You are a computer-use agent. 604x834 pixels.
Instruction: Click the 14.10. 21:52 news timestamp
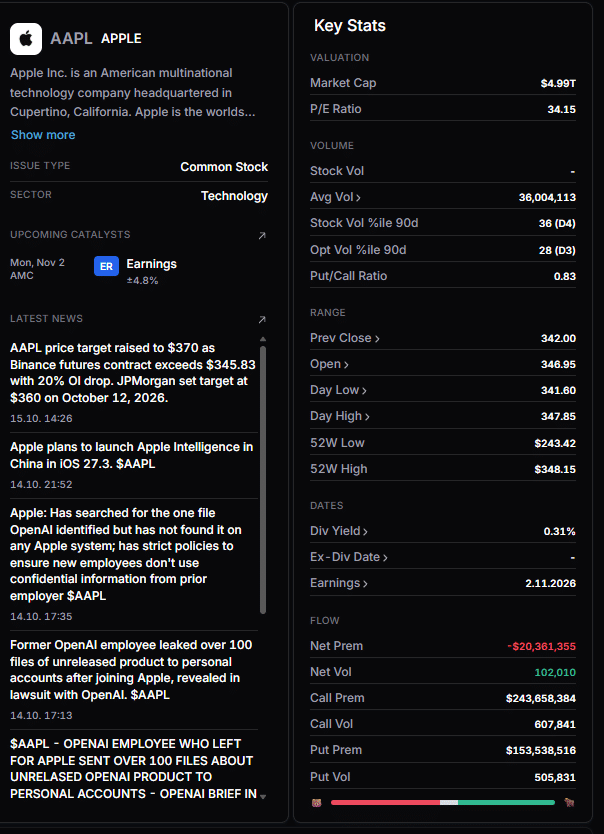41,485
